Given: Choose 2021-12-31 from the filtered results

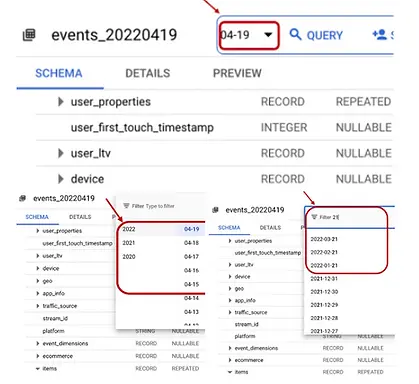Looking at the screenshot, I should [x=324, y=279].
